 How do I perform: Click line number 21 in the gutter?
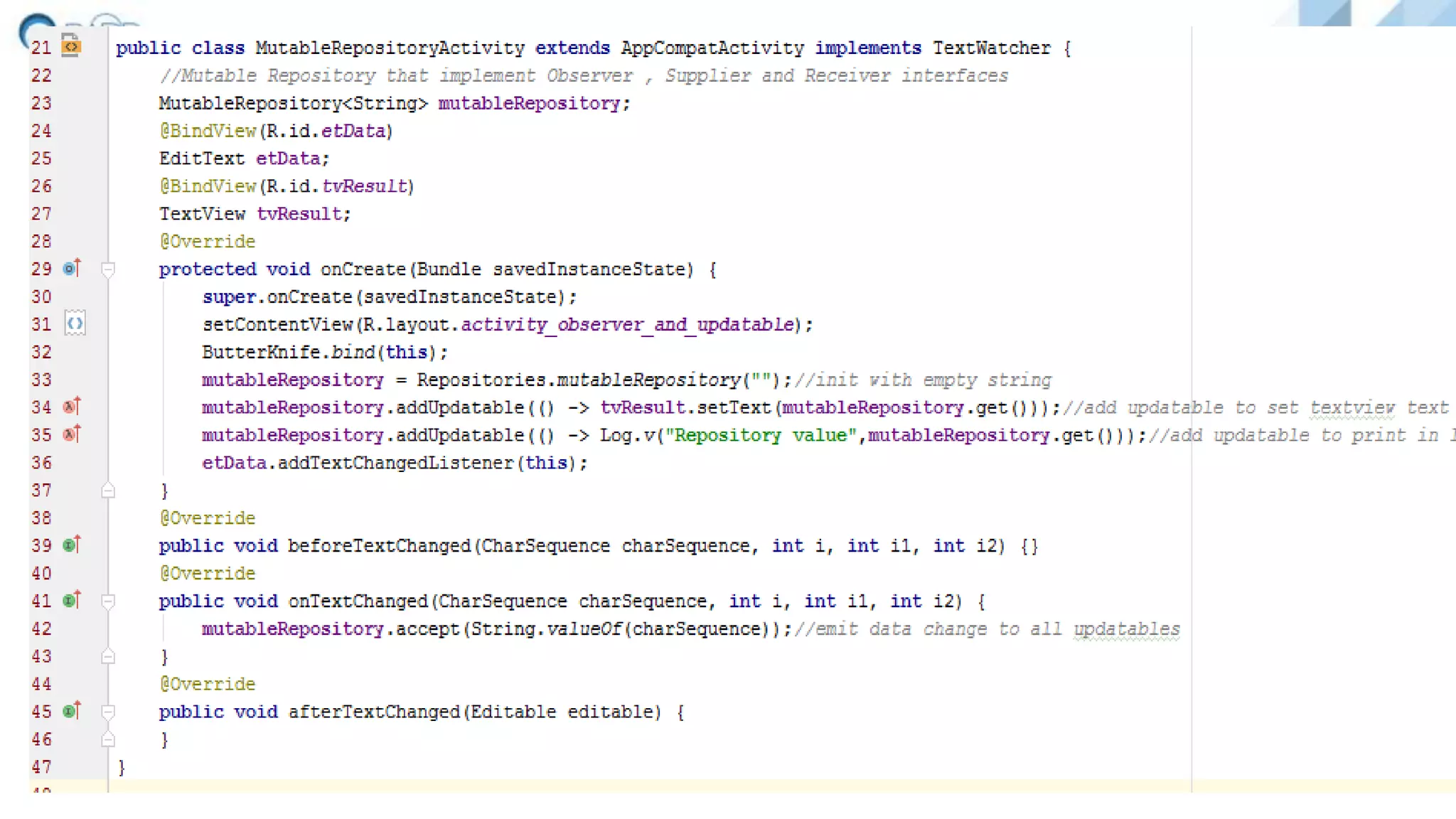pyautogui.click(x=41, y=48)
